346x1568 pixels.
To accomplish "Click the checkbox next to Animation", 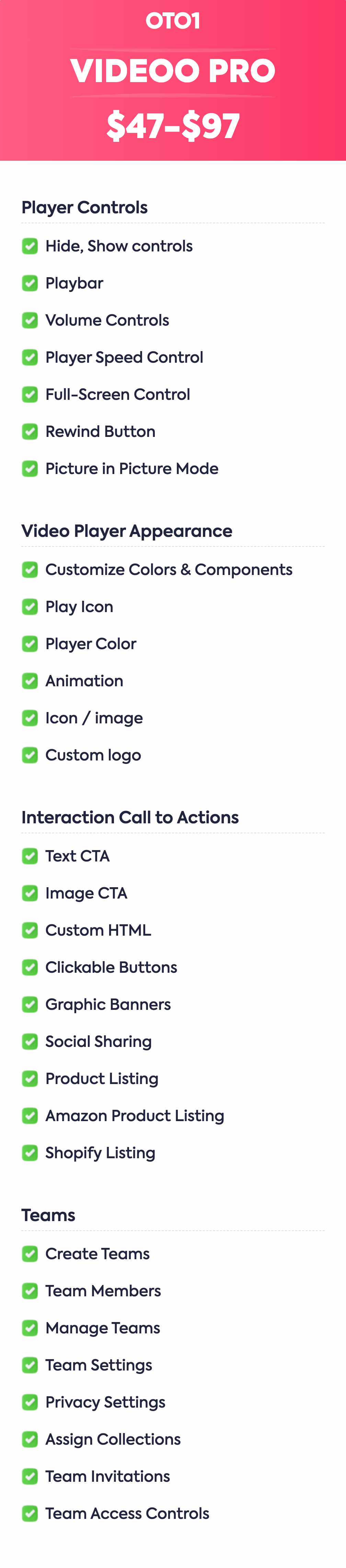I will 30,681.
